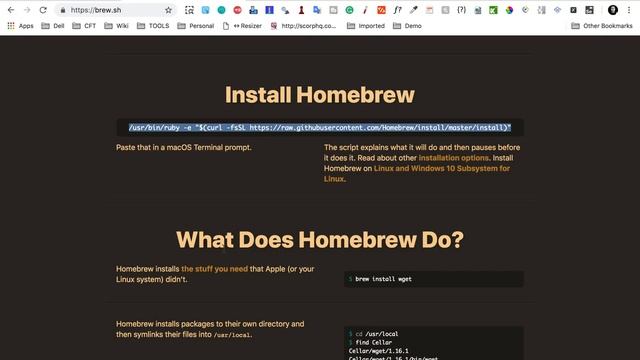
Task: Open the light blue square extension
Action: 205,10
